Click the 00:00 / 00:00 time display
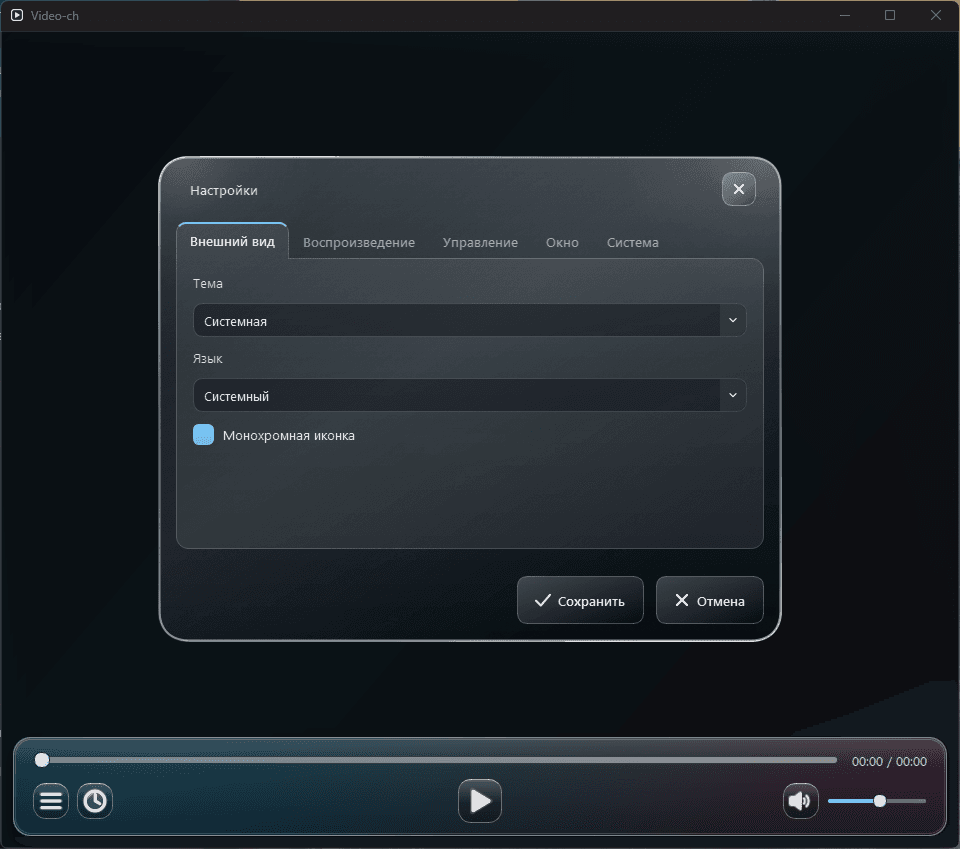This screenshot has width=960, height=849. [x=889, y=761]
